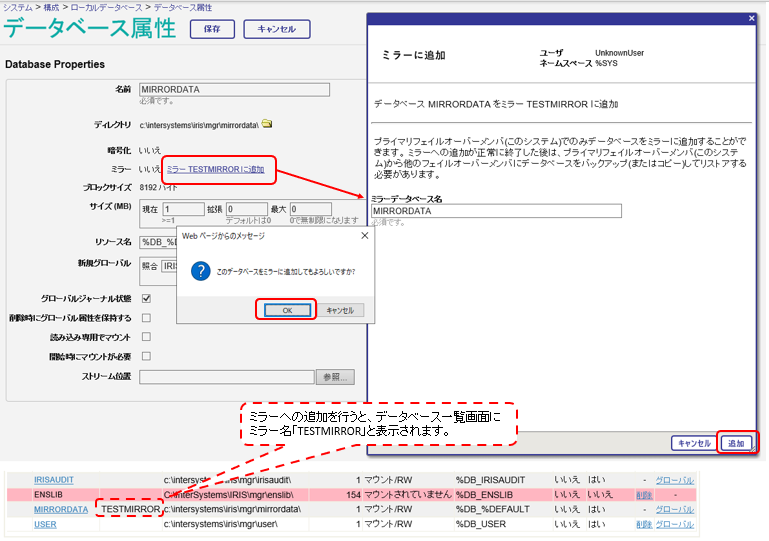Click the 削除 link in the USER row
769x541 pixels.
point(644,524)
